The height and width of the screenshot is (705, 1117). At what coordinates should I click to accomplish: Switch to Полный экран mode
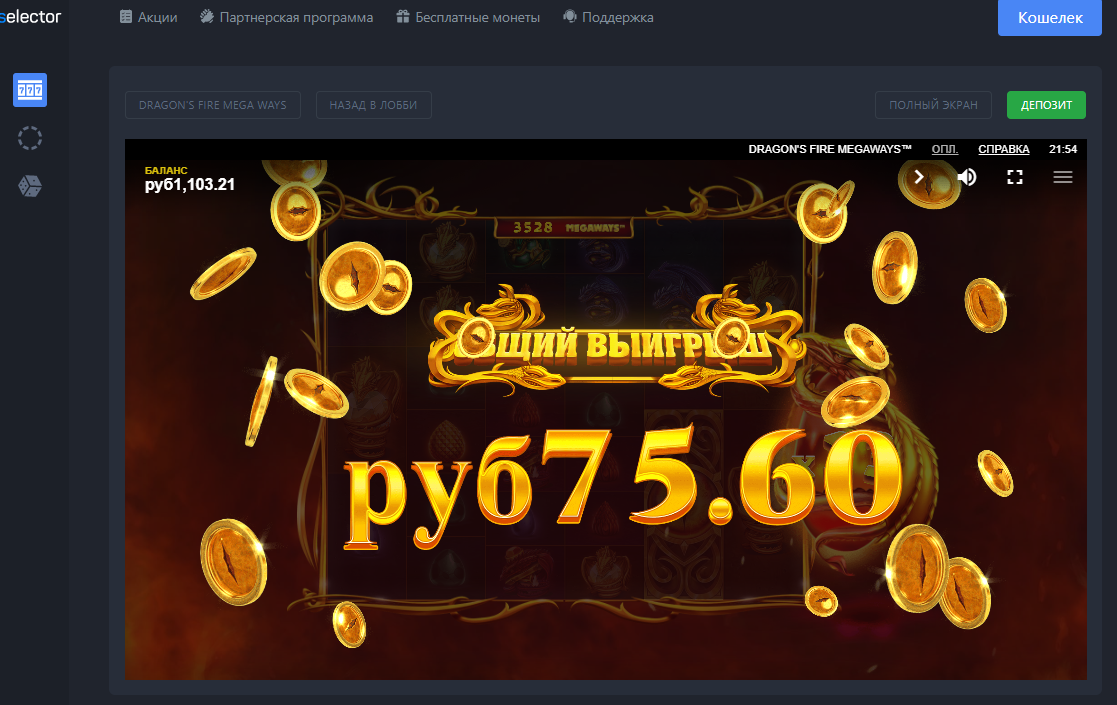(933, 105)
